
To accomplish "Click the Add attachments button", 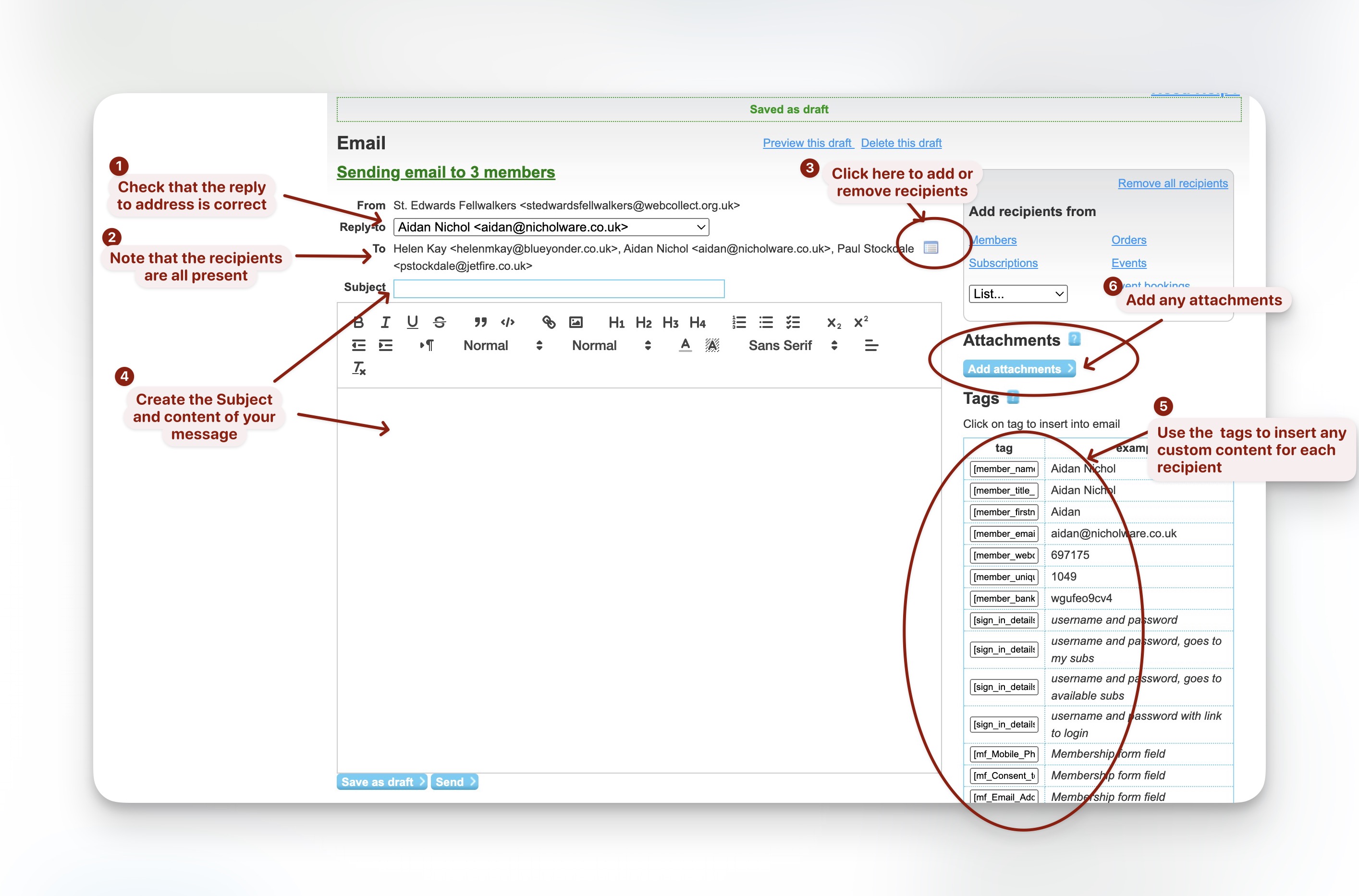I will point(1019,369).
